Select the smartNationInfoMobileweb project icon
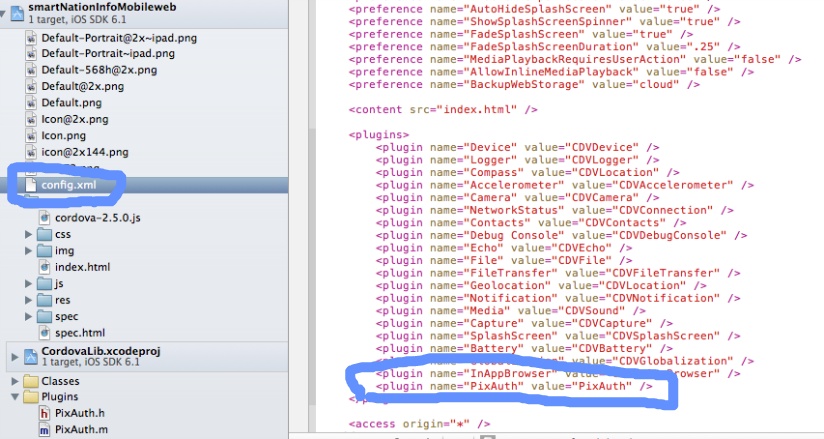This screenshot has width=824, height=439. pyautogui.click(x=17, y=13)
